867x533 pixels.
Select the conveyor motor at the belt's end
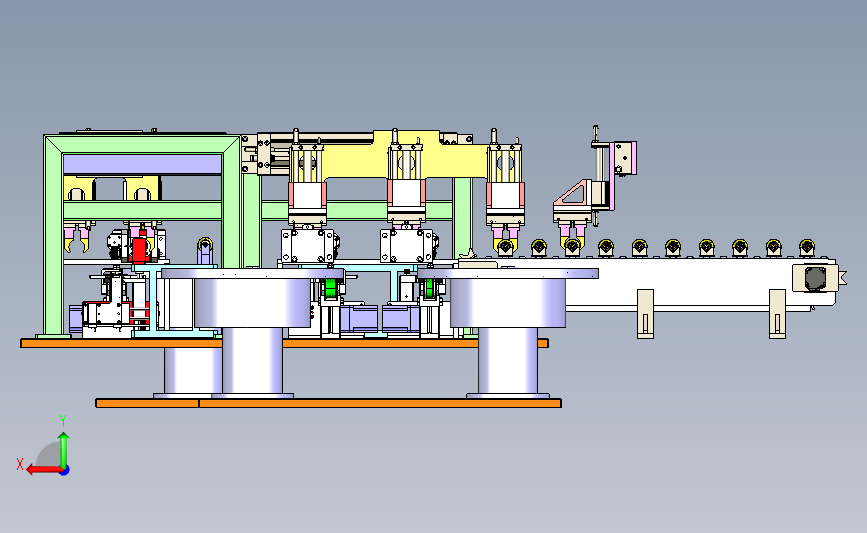815,278
